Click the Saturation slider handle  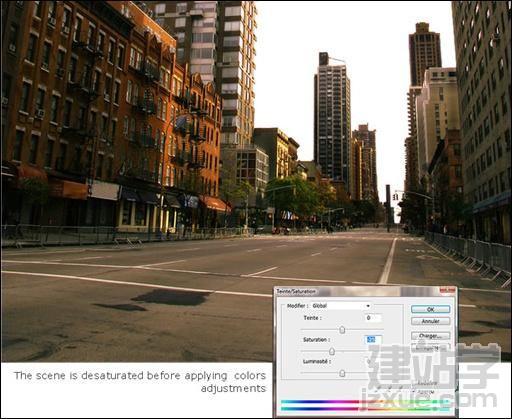click(x=332, y=351)
